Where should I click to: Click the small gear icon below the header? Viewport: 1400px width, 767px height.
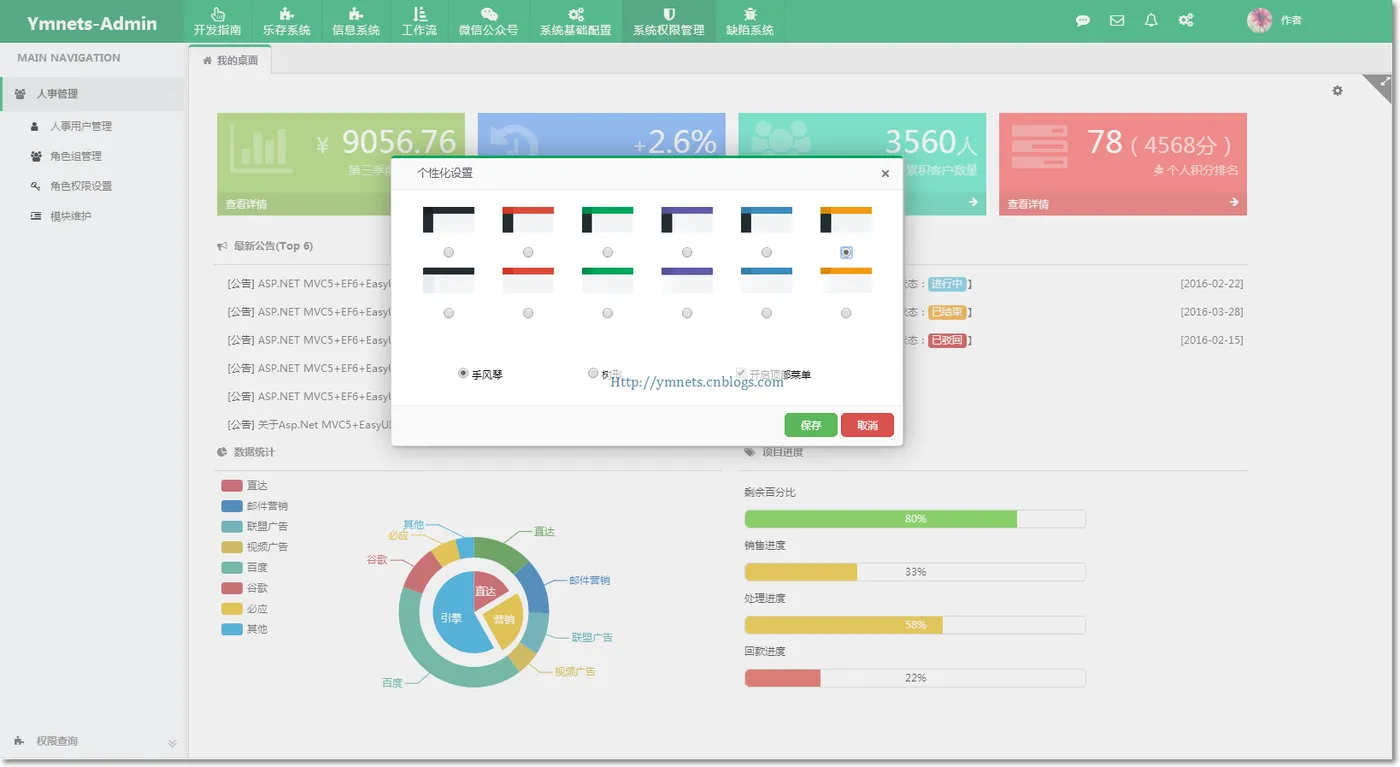point(1337,90)
